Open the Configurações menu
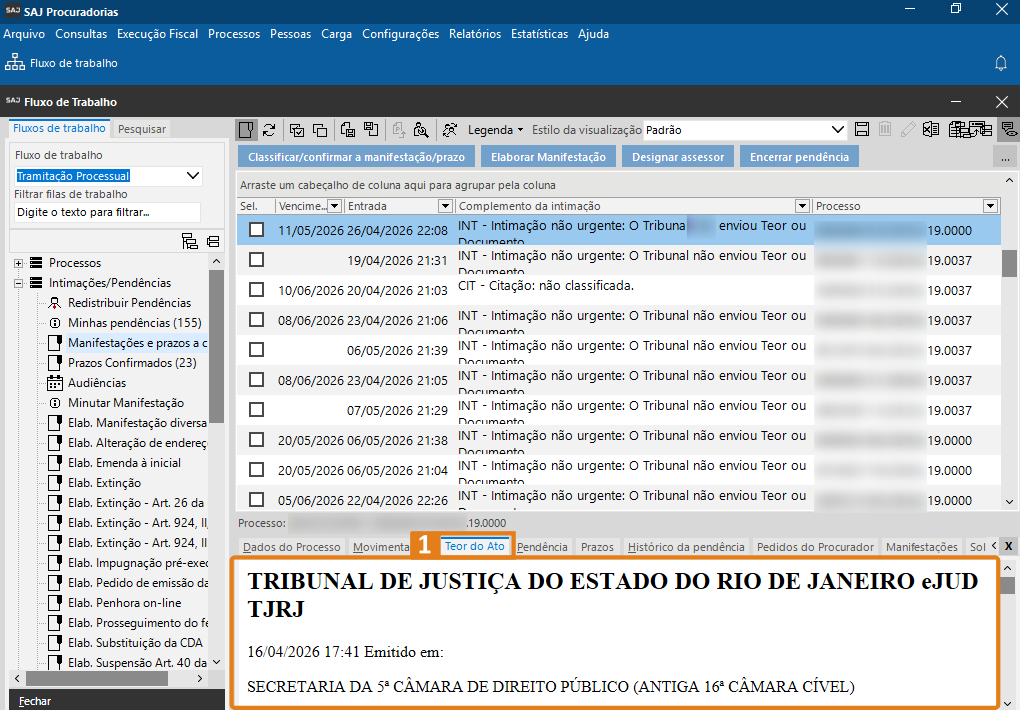The image size is (1020, 710). tap(401, 34)
